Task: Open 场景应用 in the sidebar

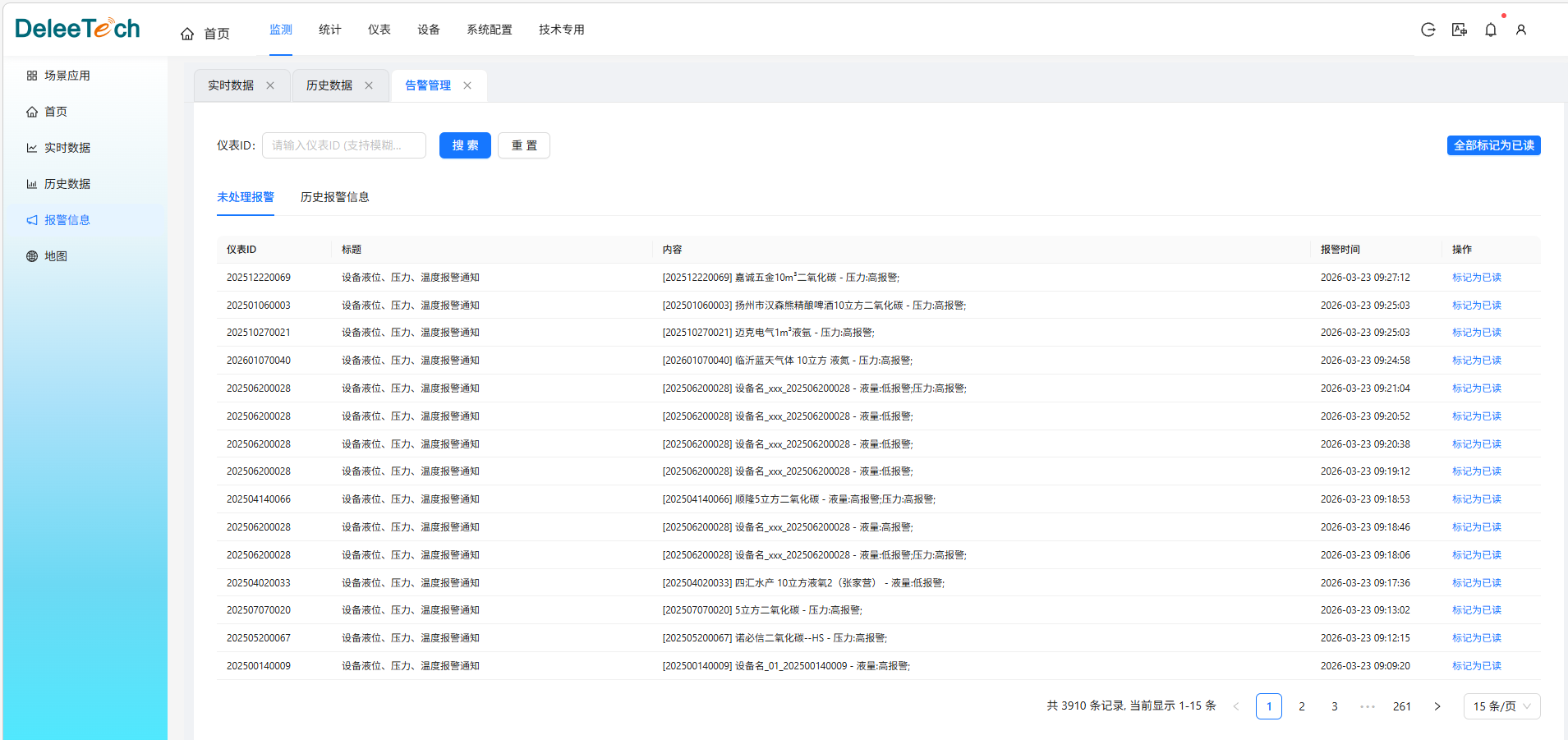Action: point(67,76)
